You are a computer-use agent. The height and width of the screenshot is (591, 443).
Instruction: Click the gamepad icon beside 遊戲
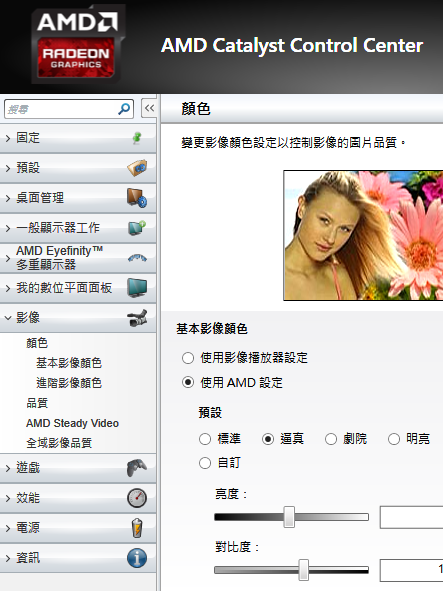coord(137,468)
